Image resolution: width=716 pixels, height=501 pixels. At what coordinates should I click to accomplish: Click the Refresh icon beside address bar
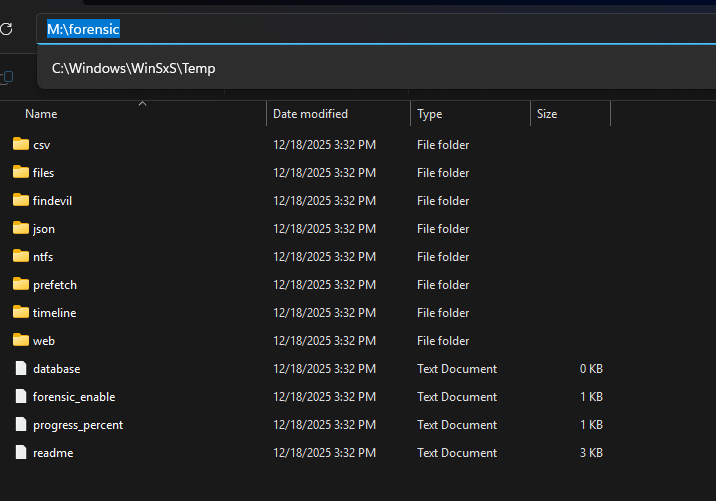(6, 29)
